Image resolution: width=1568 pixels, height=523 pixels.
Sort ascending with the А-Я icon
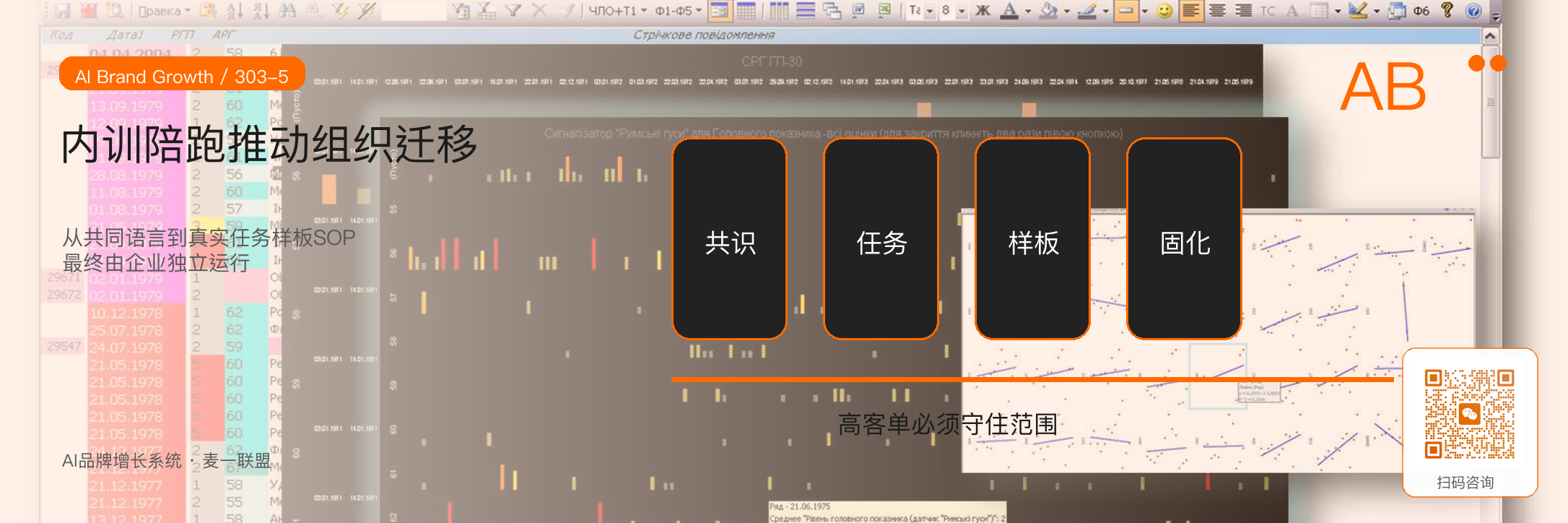click(x=235, y=10)
